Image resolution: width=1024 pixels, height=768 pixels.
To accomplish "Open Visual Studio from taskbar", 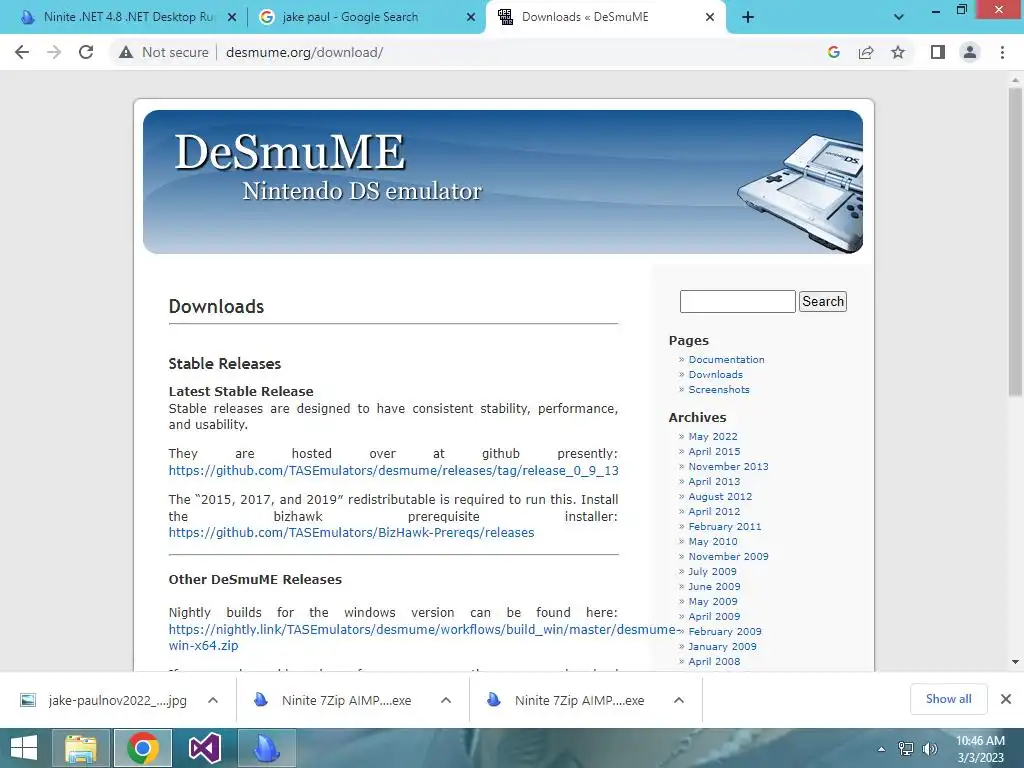I will (205, 748).
